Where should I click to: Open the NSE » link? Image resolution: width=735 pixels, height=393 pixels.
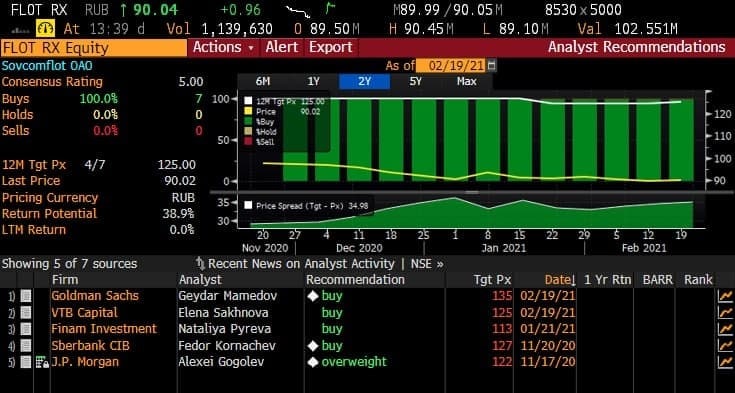(427, 264)
